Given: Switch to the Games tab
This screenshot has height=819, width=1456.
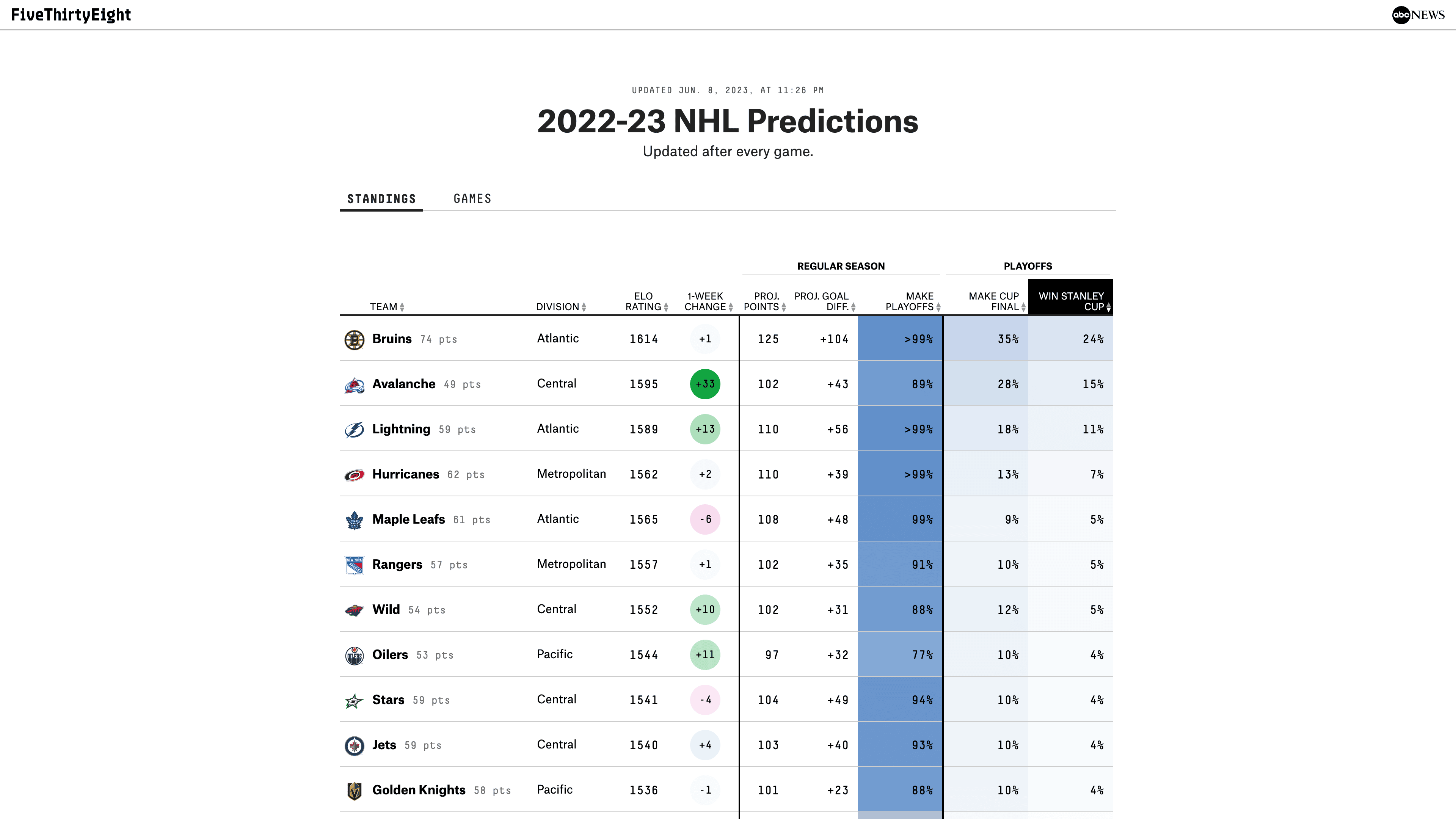Looking at the screenshot, I should pos(472,199).
